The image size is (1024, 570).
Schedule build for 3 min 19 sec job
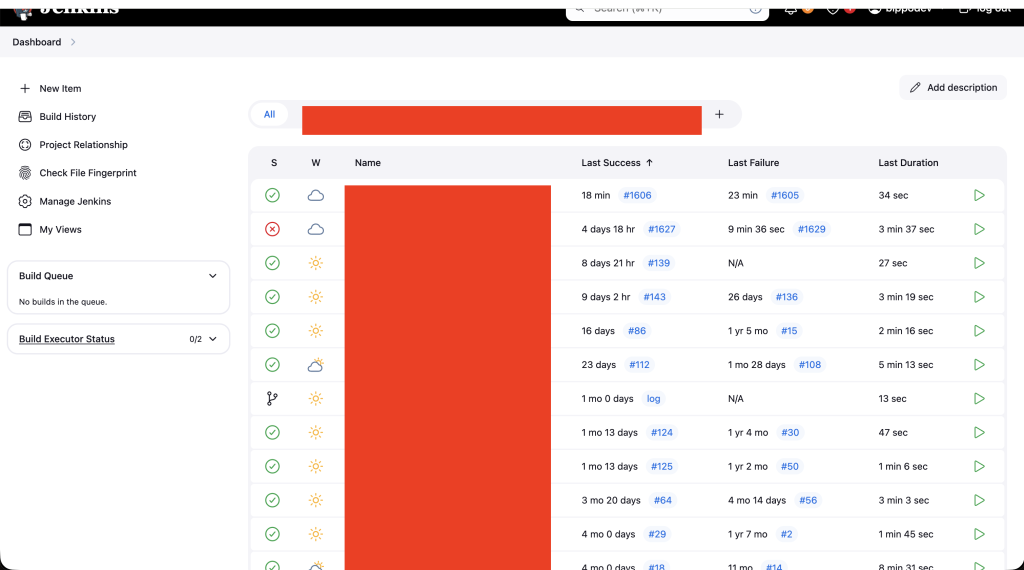click(979, 297)
